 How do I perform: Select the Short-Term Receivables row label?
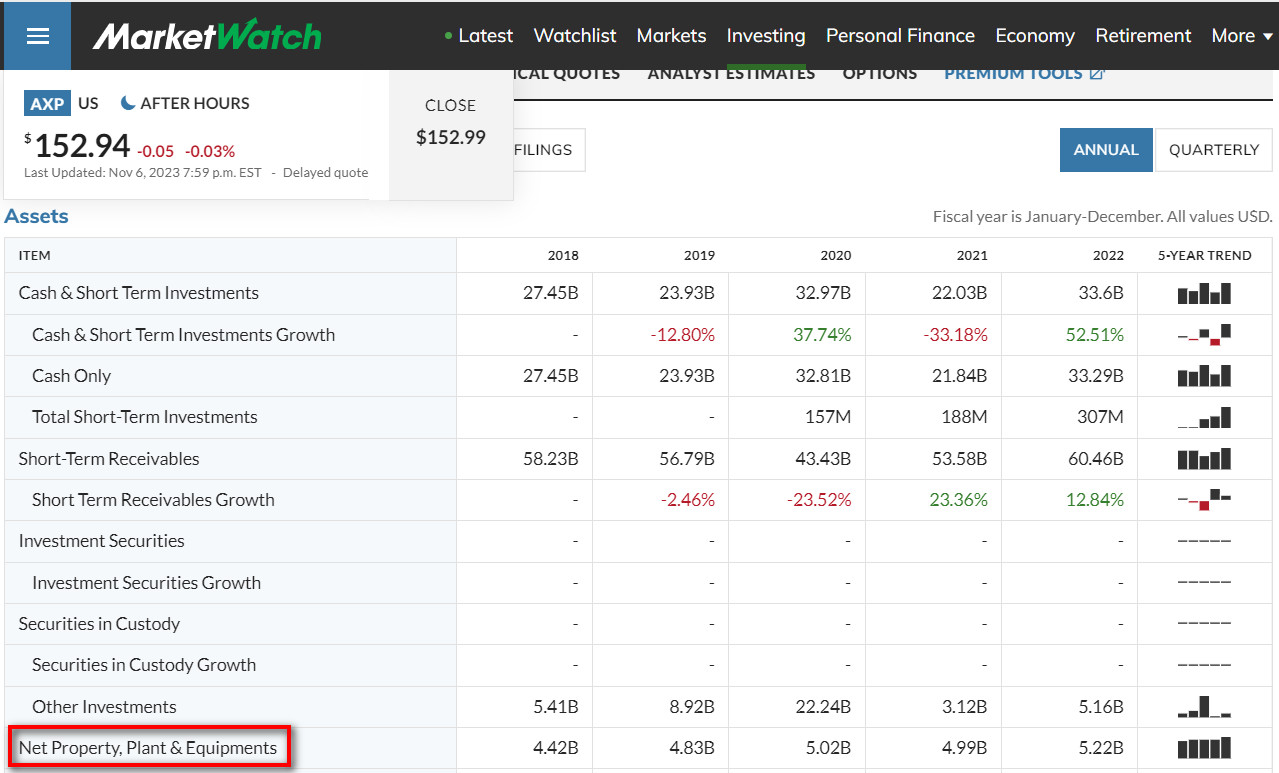point(109,459)
